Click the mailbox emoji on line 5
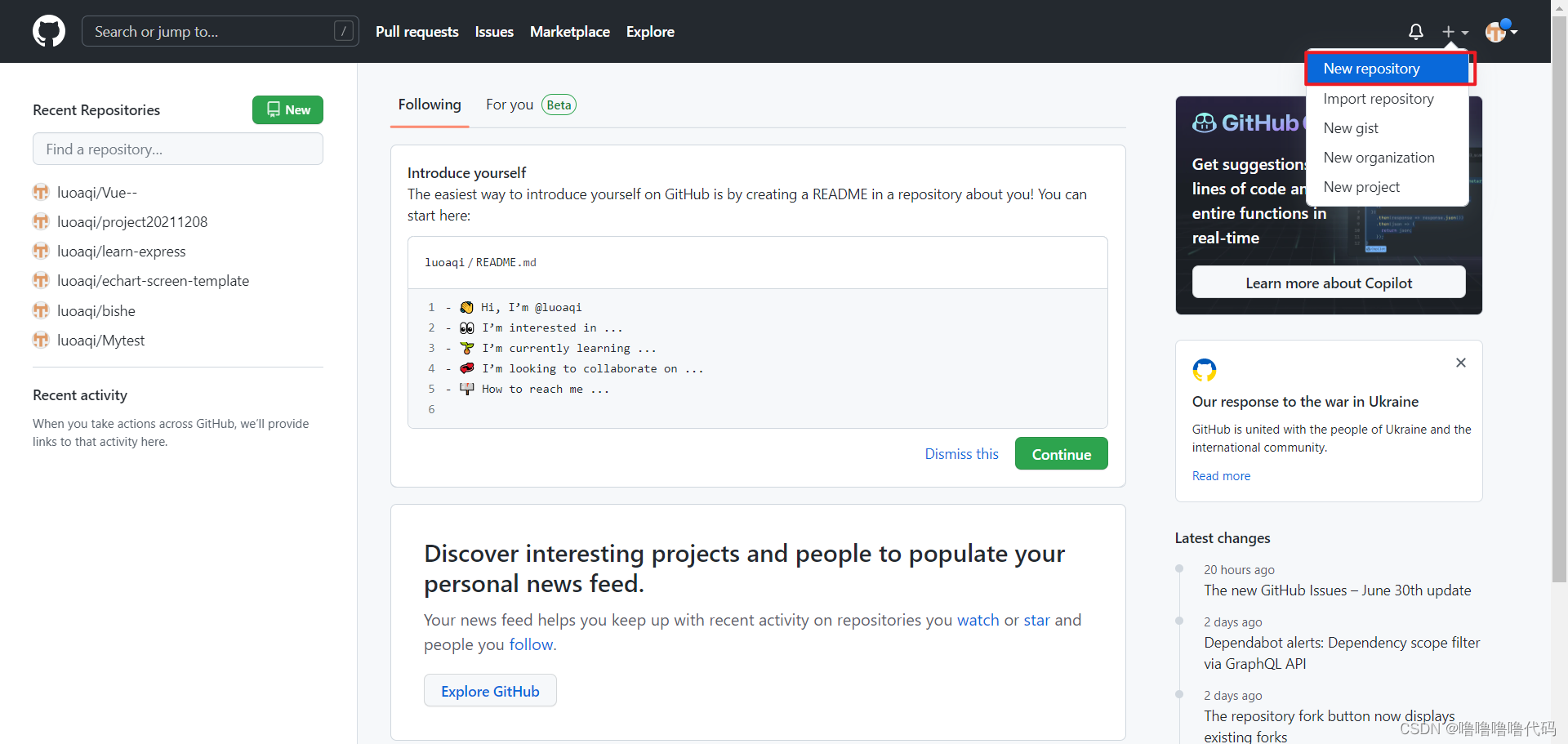Viewport: 1568px width, 744px height. (466, 389)
